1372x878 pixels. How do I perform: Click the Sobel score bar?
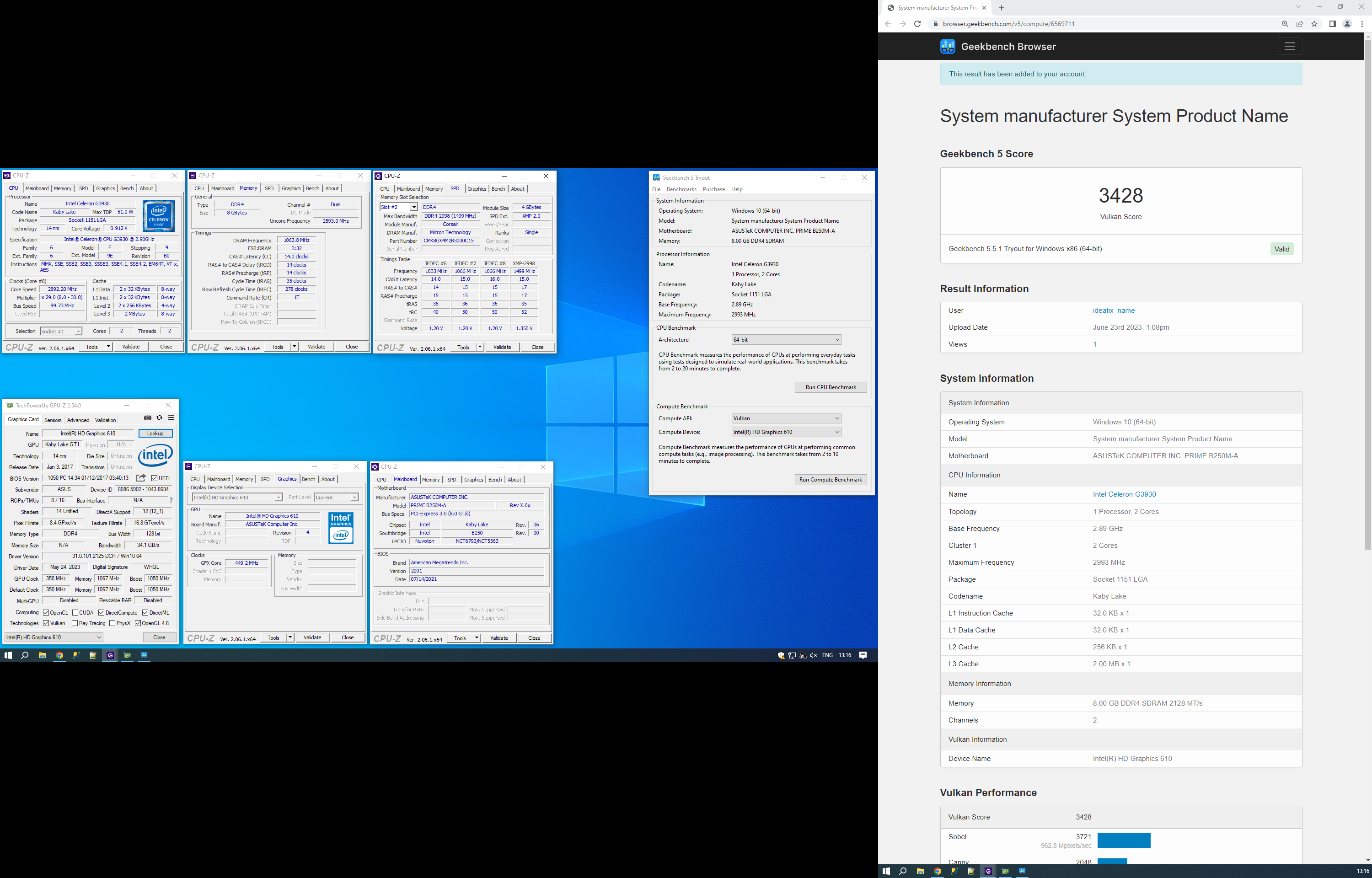(x=1124, y=841)
